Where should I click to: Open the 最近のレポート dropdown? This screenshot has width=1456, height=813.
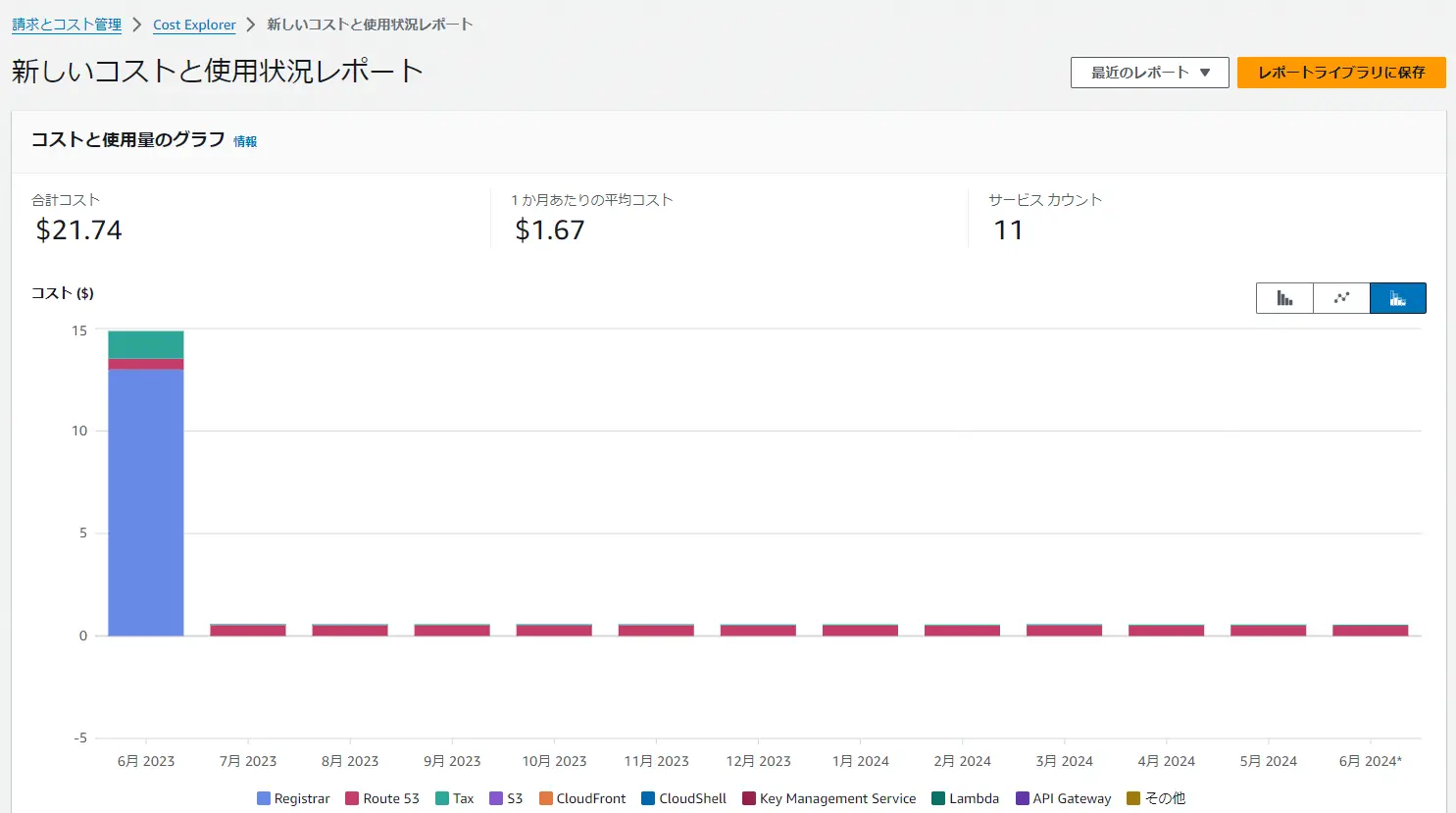(x=1149, y=73)
